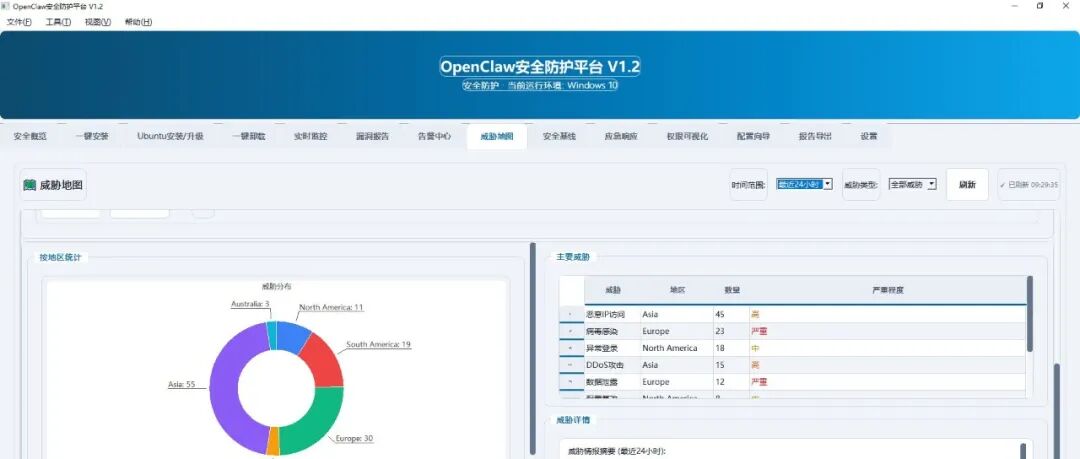Switch to the 告警中心 tab

point(434,136)
